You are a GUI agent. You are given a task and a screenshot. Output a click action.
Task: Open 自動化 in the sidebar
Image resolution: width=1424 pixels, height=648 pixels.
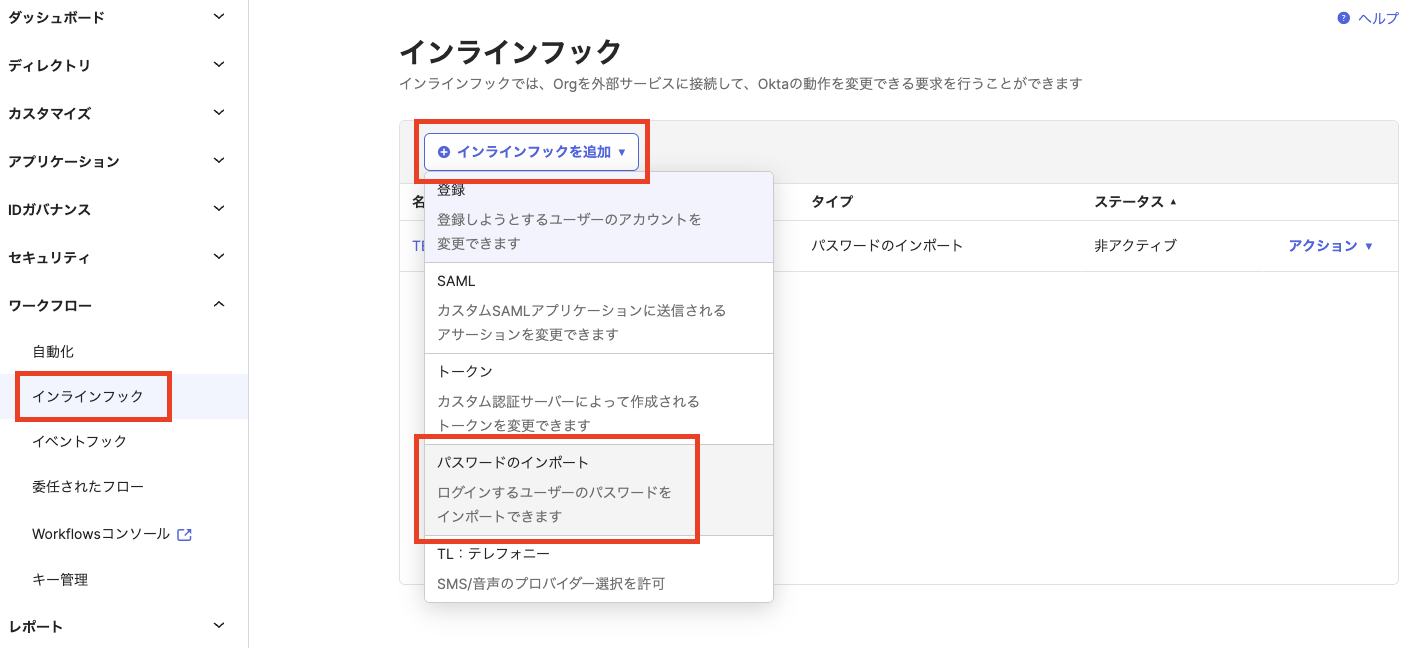tap(53, 352)
